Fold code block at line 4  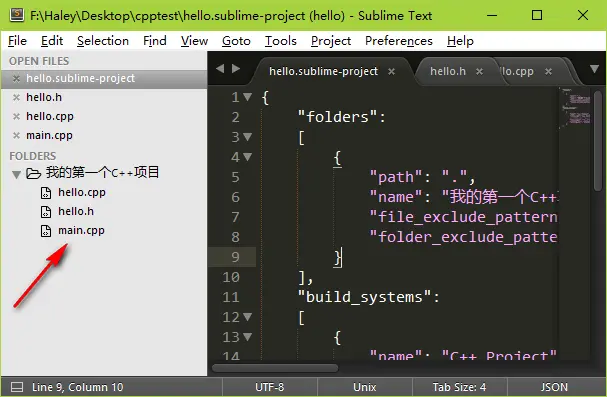pos(247,156)
